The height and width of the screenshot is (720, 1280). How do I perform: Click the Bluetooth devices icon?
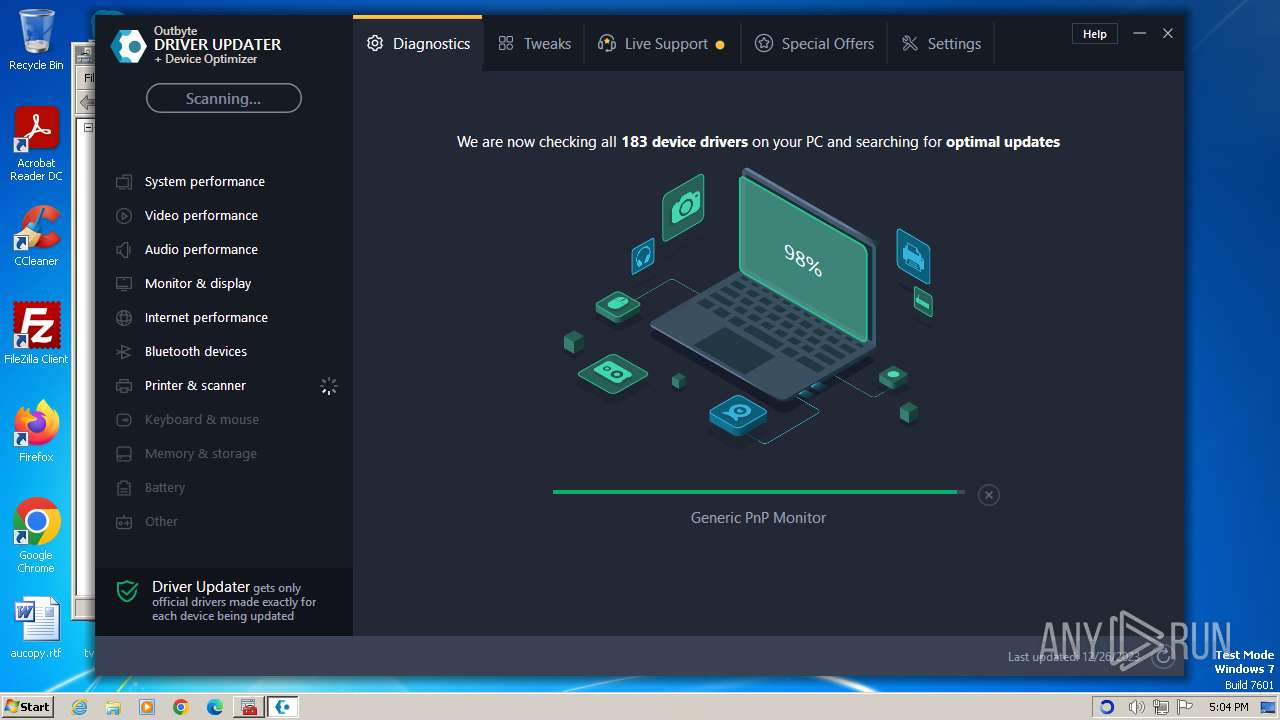[x=124, y=352]
